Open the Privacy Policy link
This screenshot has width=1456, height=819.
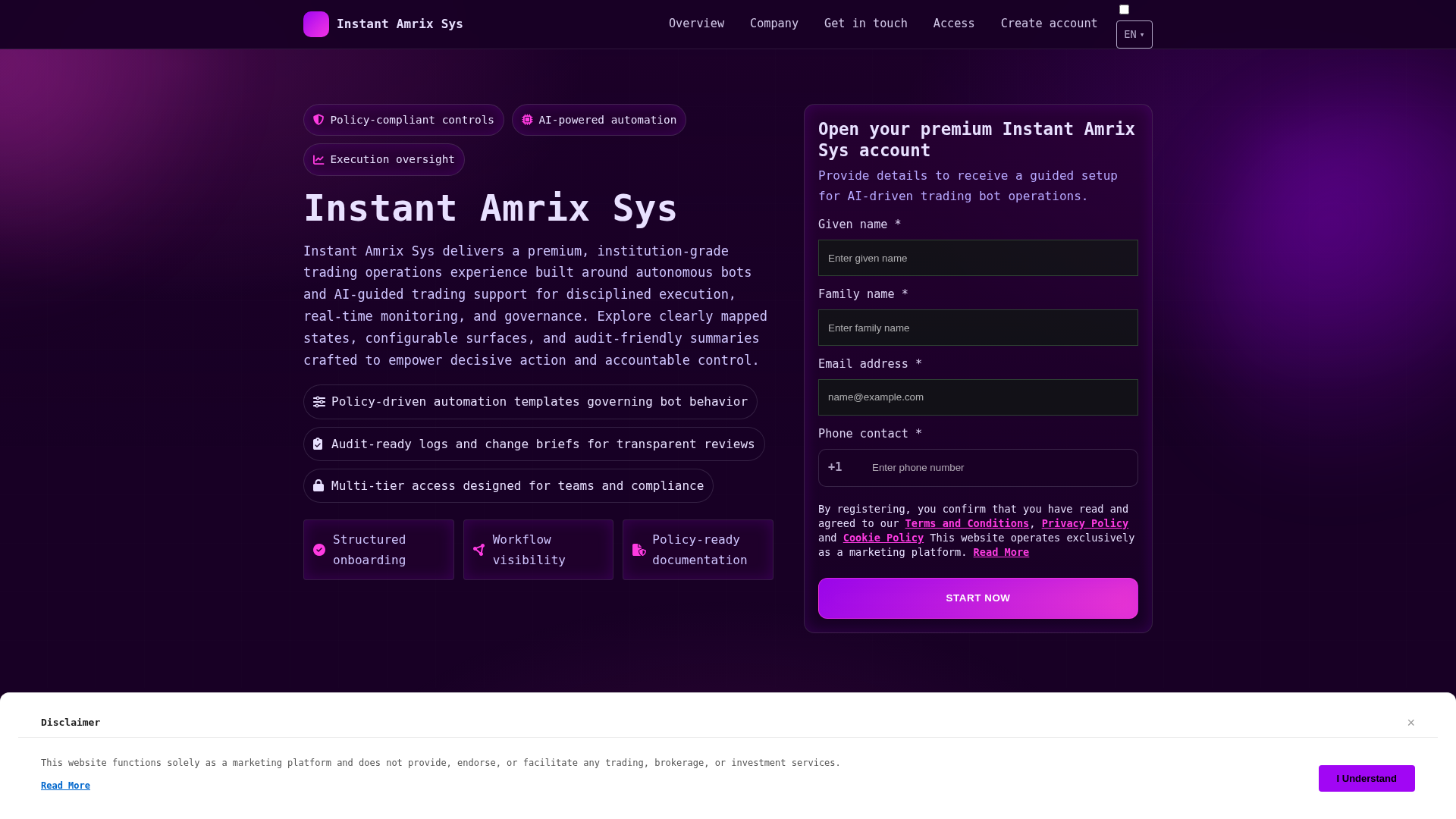pyautogui.click(x=1085, y=524)
